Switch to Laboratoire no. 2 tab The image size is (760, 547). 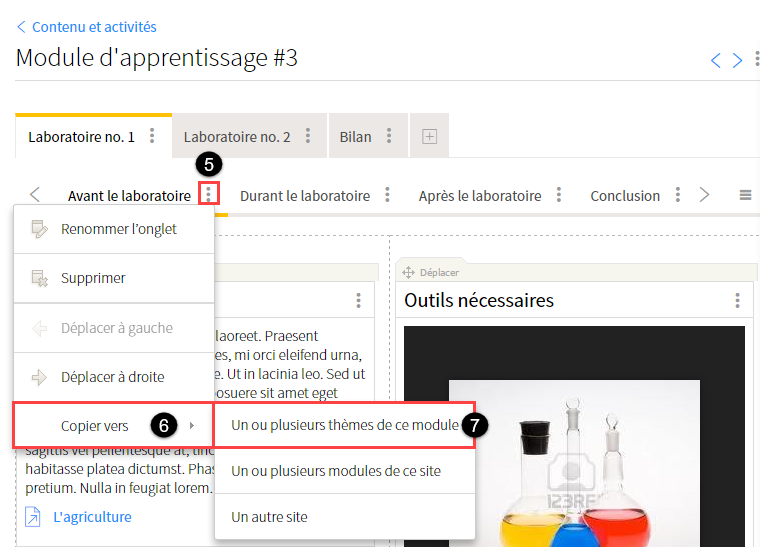tap(237, 137)
